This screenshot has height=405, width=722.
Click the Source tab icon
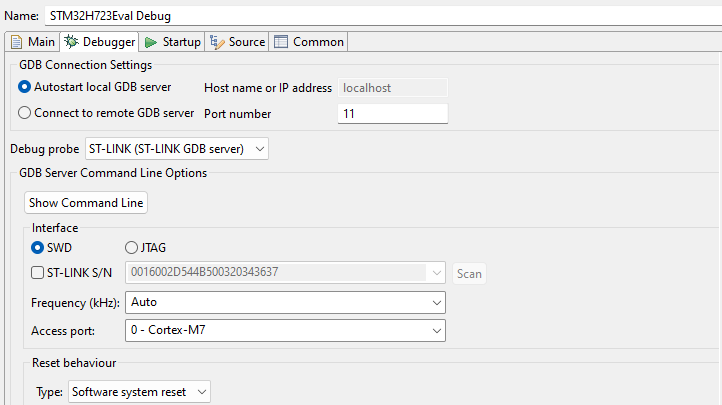point(217,42)
